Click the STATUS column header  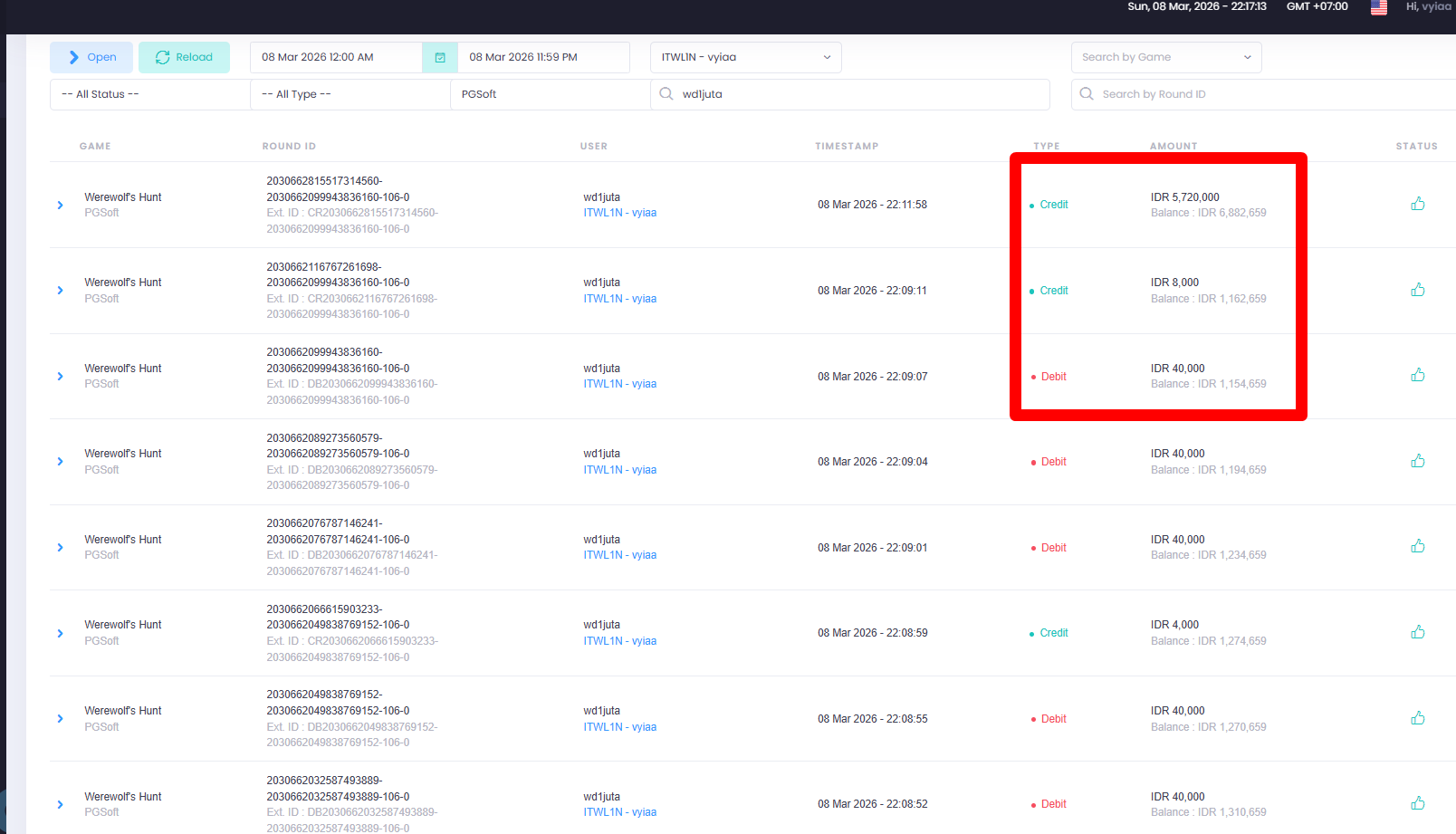tap(1416, 146)
